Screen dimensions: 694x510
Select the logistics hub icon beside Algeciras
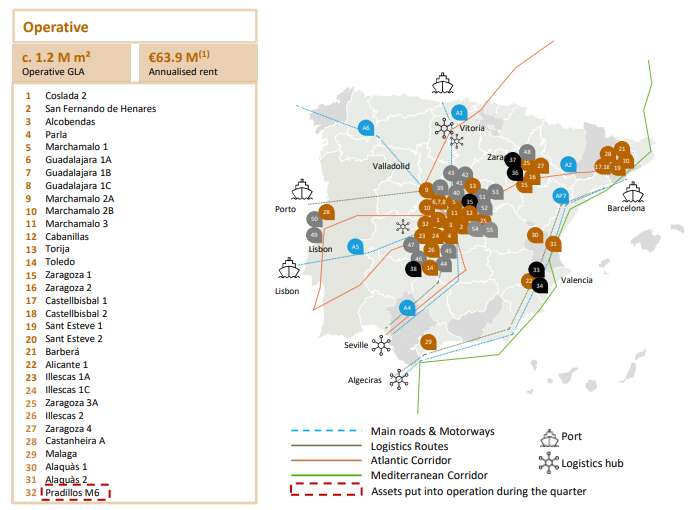click(398, 379)
